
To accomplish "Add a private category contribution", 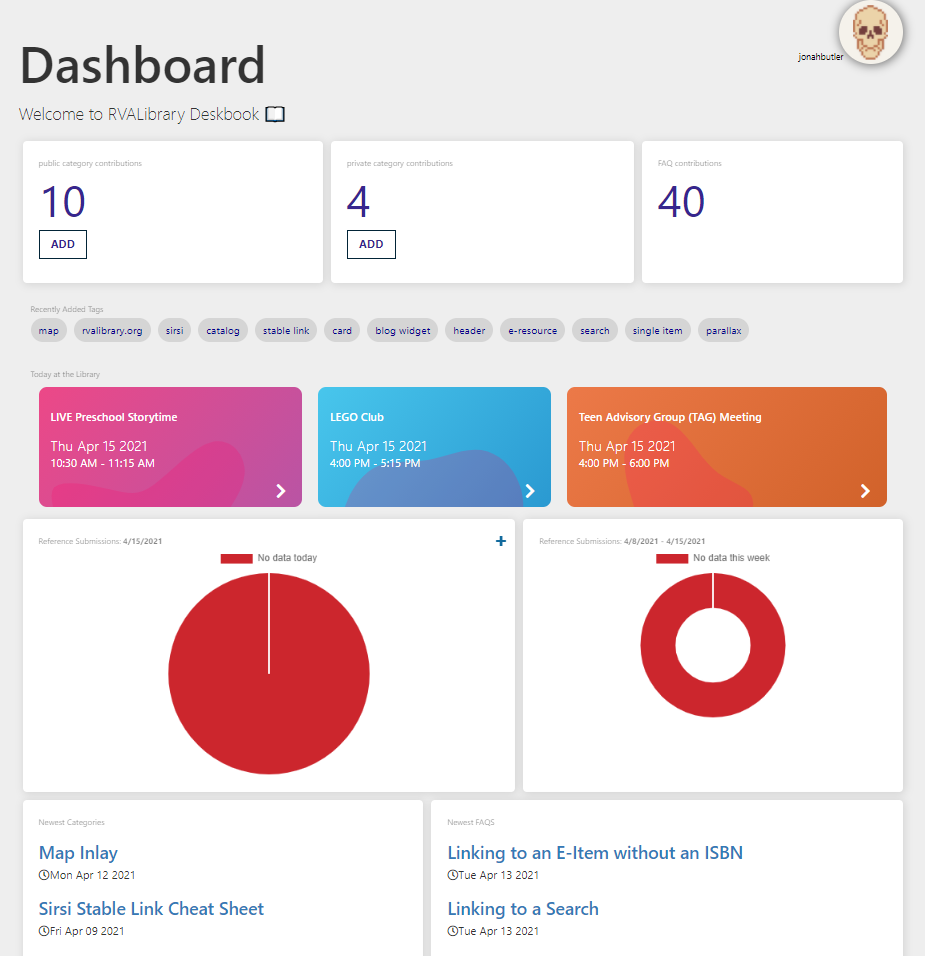I will click(x=371, y=244).
